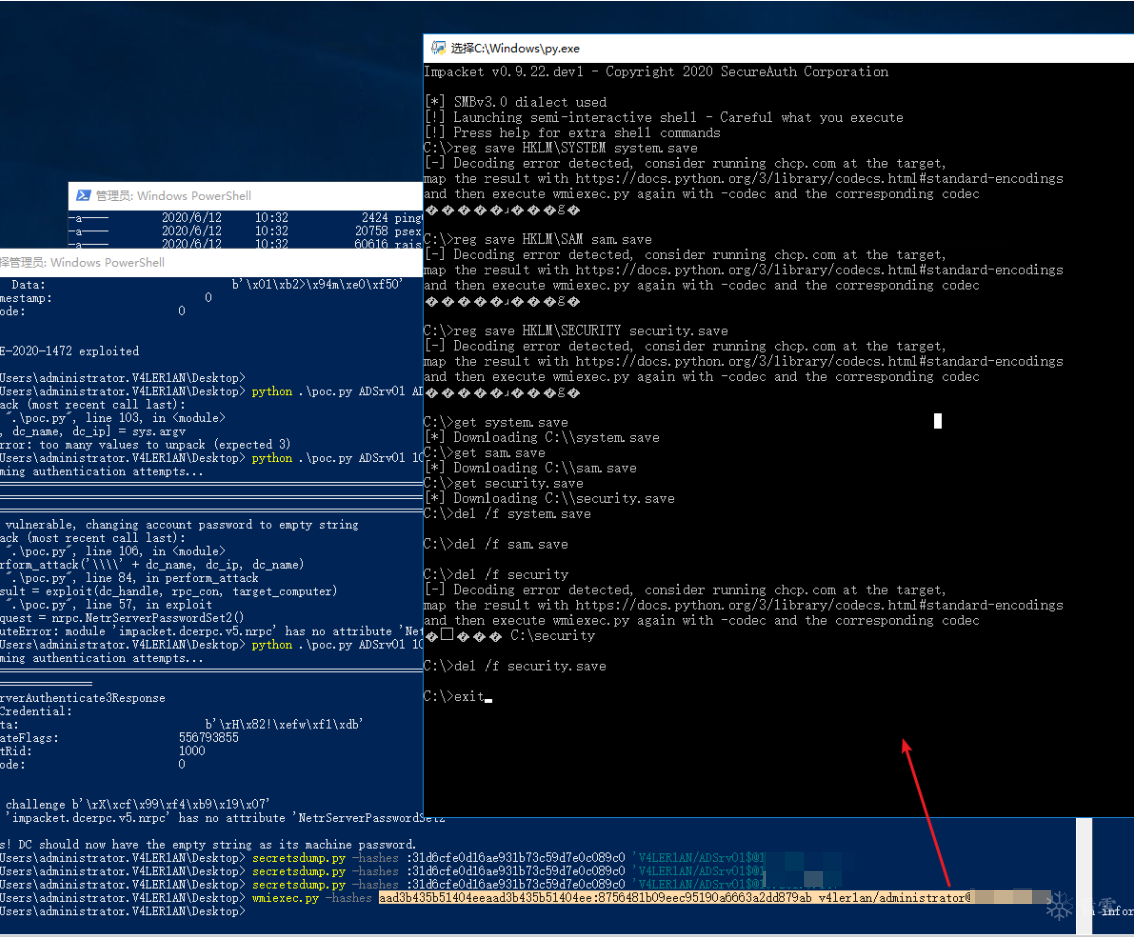Screen dimensions: 1135x937
Task: Click the 'wmiexec.py' command text in PowerShell
Action: [x=285, y=898]
